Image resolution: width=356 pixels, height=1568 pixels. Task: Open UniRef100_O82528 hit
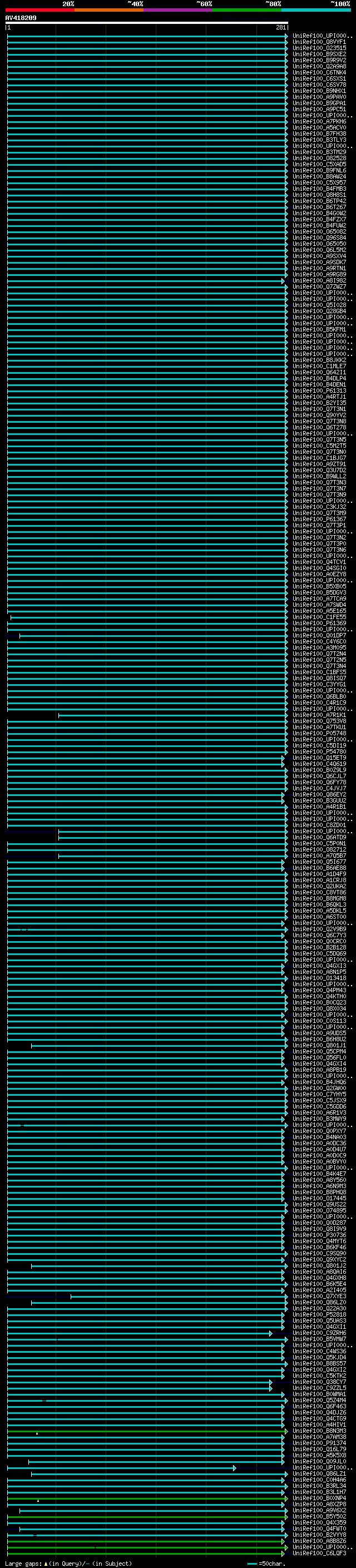point(319,159)
